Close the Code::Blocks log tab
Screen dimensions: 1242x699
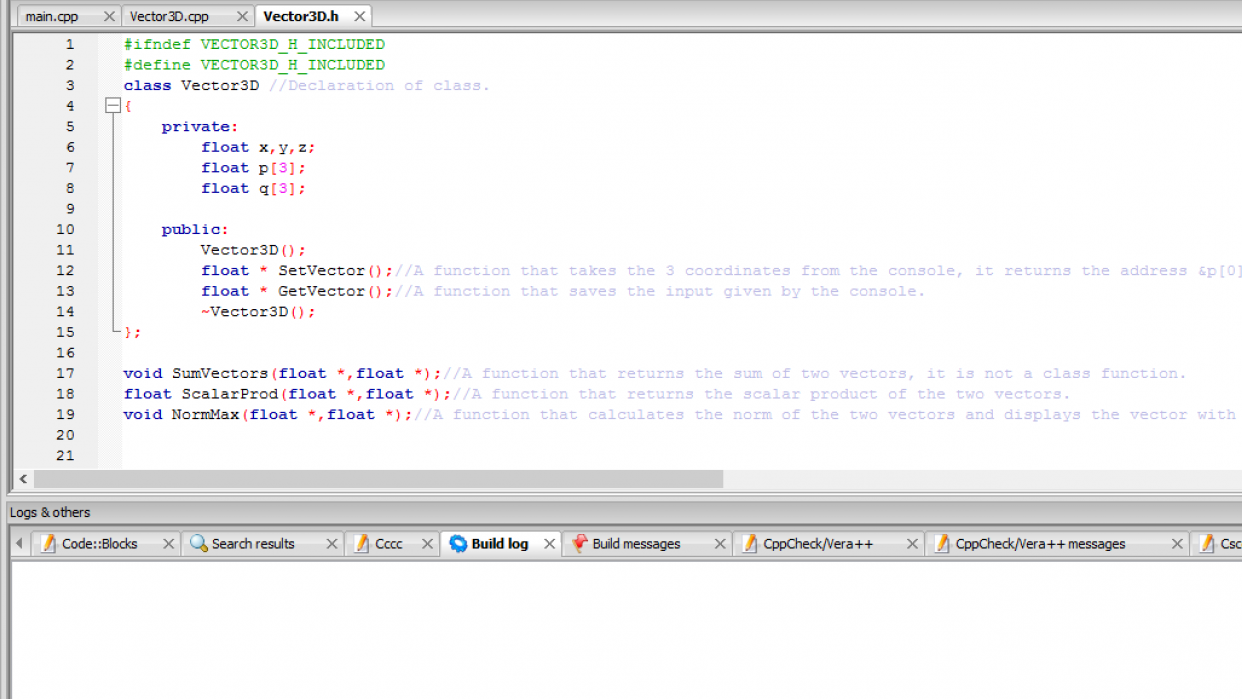pyautogui.click(x=168, y=544)
